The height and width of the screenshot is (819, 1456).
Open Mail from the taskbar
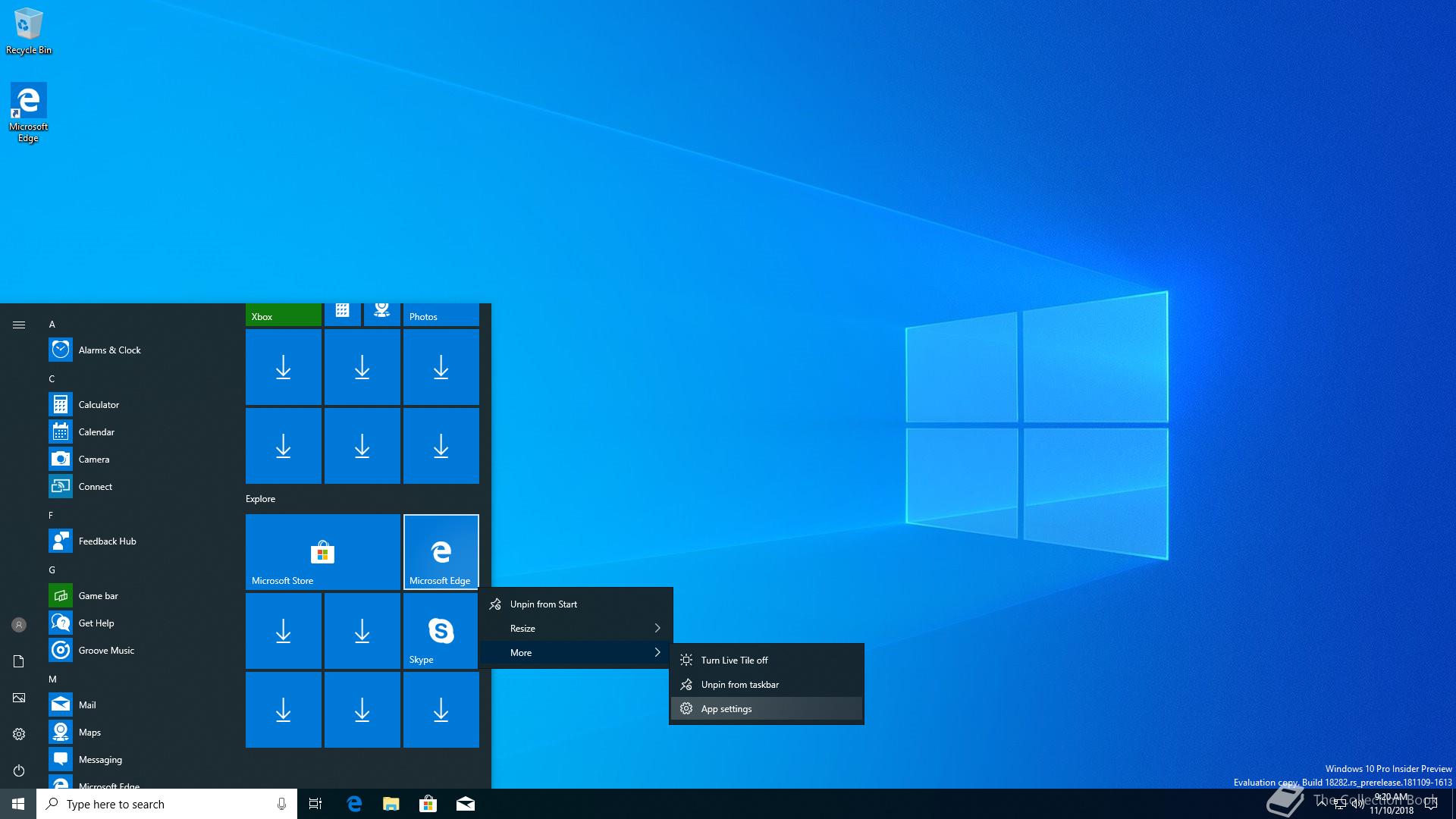point(465,804)
